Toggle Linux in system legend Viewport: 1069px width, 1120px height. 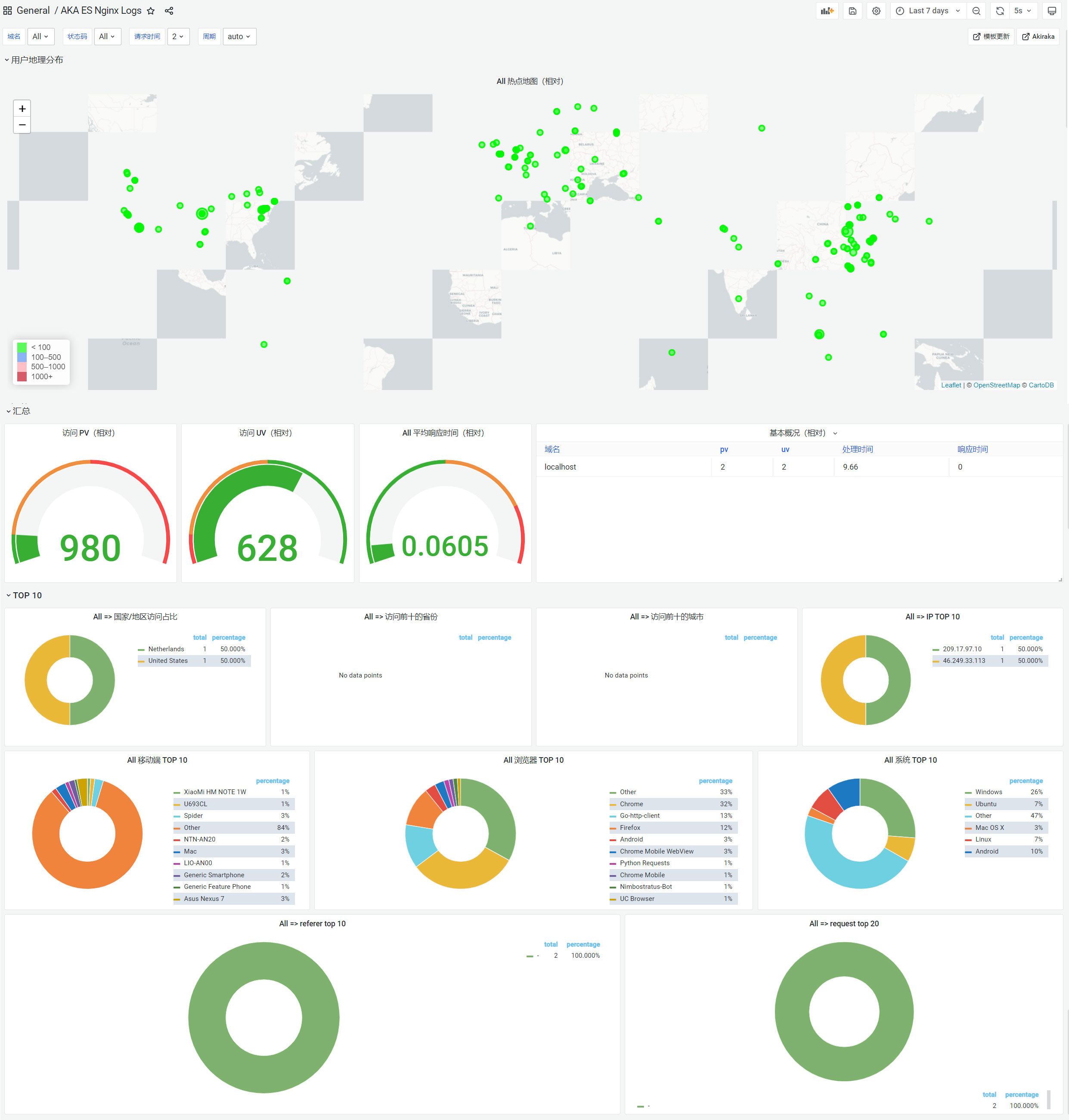point(983,840)
